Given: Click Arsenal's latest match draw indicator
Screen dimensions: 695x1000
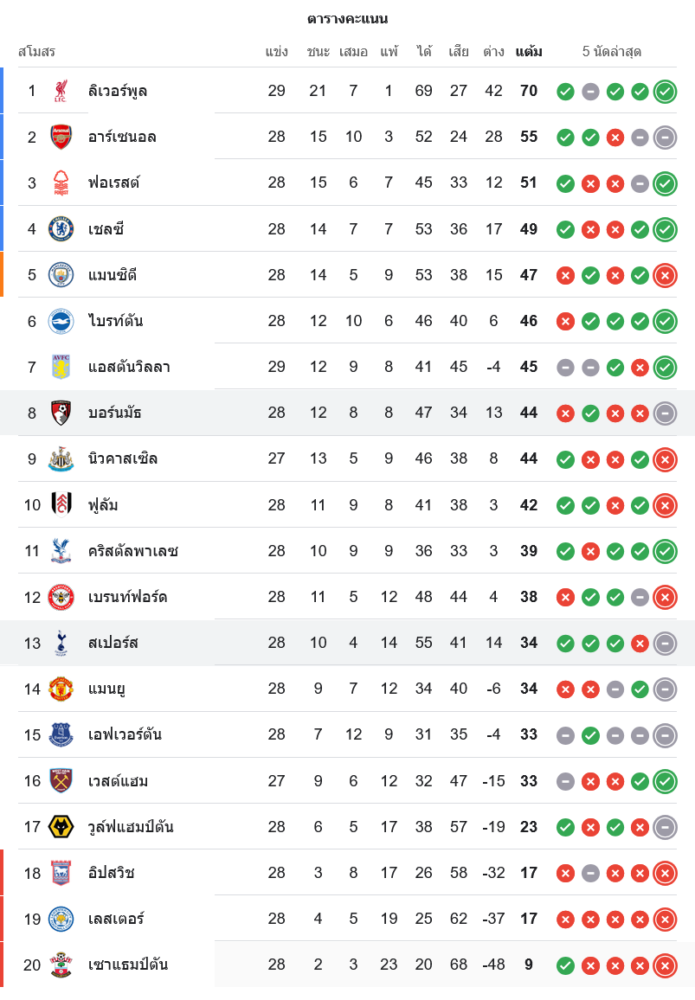Looking at the screenshot, I should click(665, 138).
